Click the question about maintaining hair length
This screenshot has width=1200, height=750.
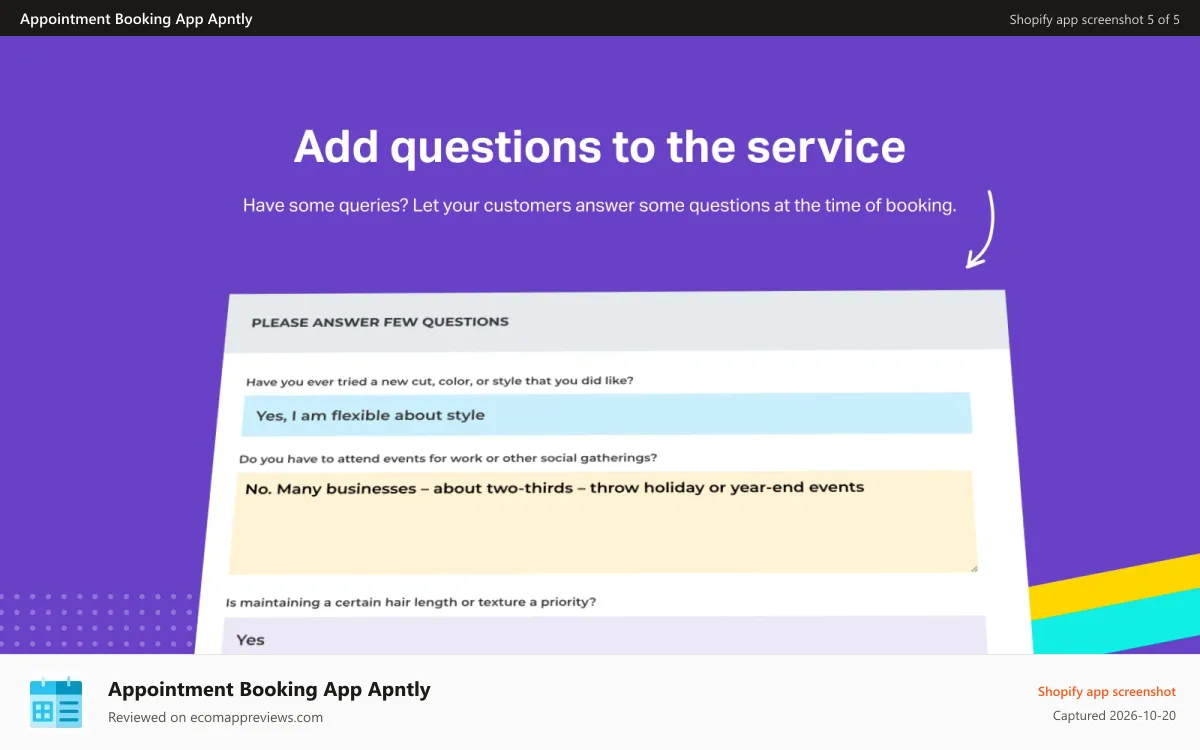(411, 602)
